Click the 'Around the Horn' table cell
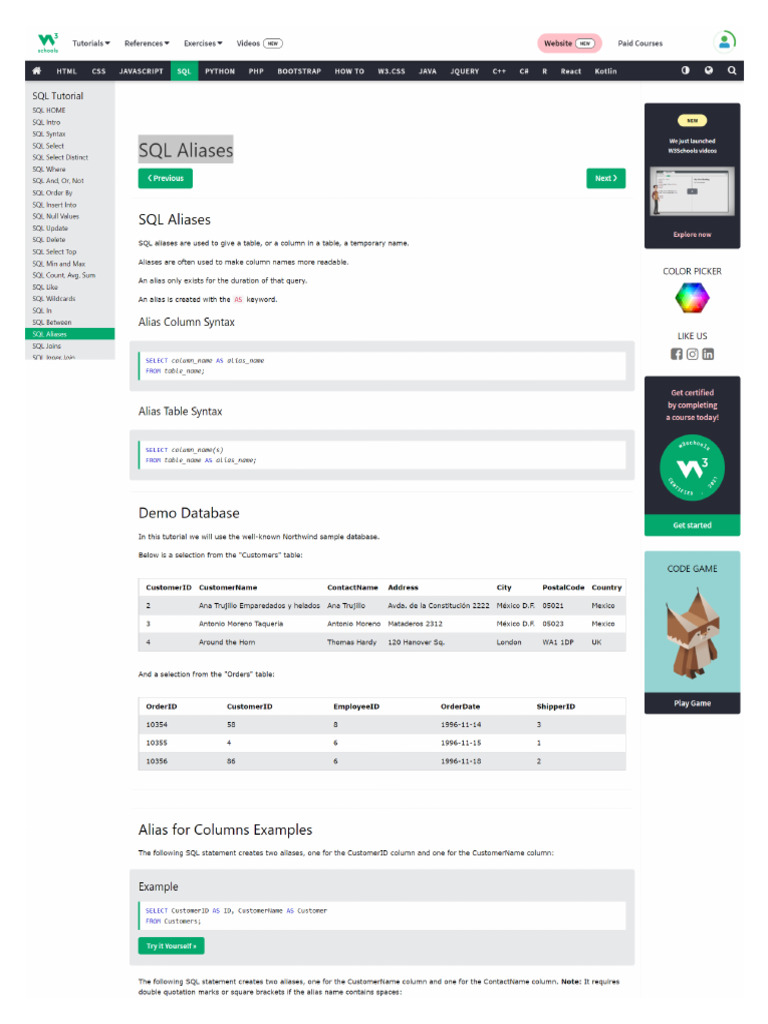This screenshot has width=768, height=1024. click(227, 643)
